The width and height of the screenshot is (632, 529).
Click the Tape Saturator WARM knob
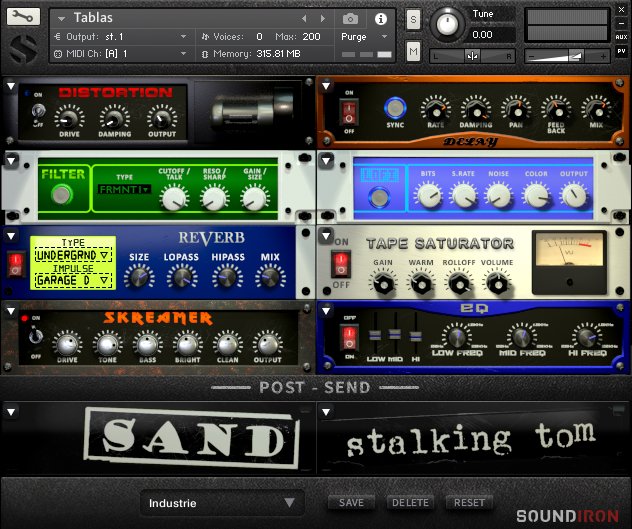(421, 284)
